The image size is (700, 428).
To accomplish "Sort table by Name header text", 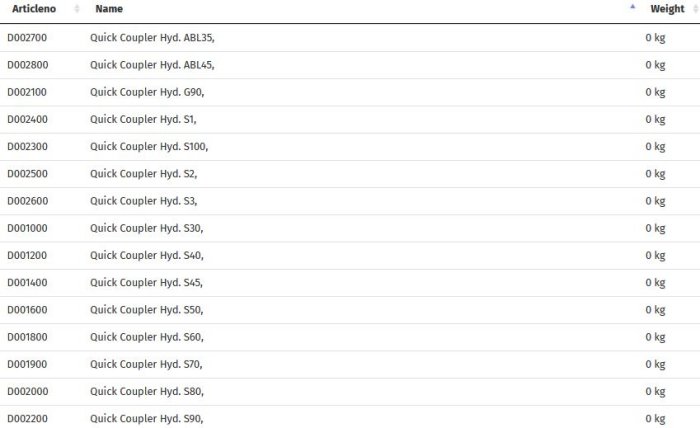I will click(109, 9).
